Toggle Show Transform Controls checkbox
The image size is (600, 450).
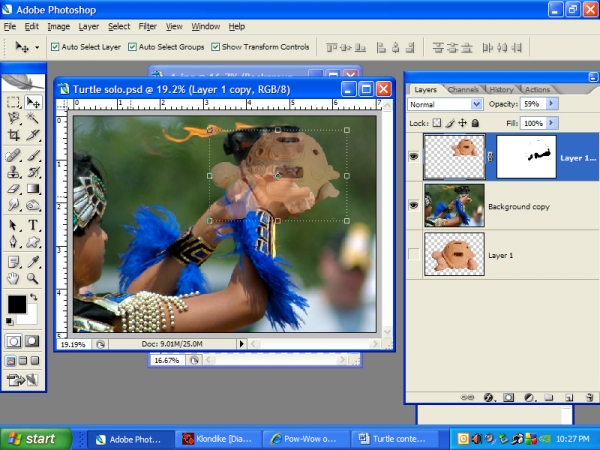click(x=216, y=47)
